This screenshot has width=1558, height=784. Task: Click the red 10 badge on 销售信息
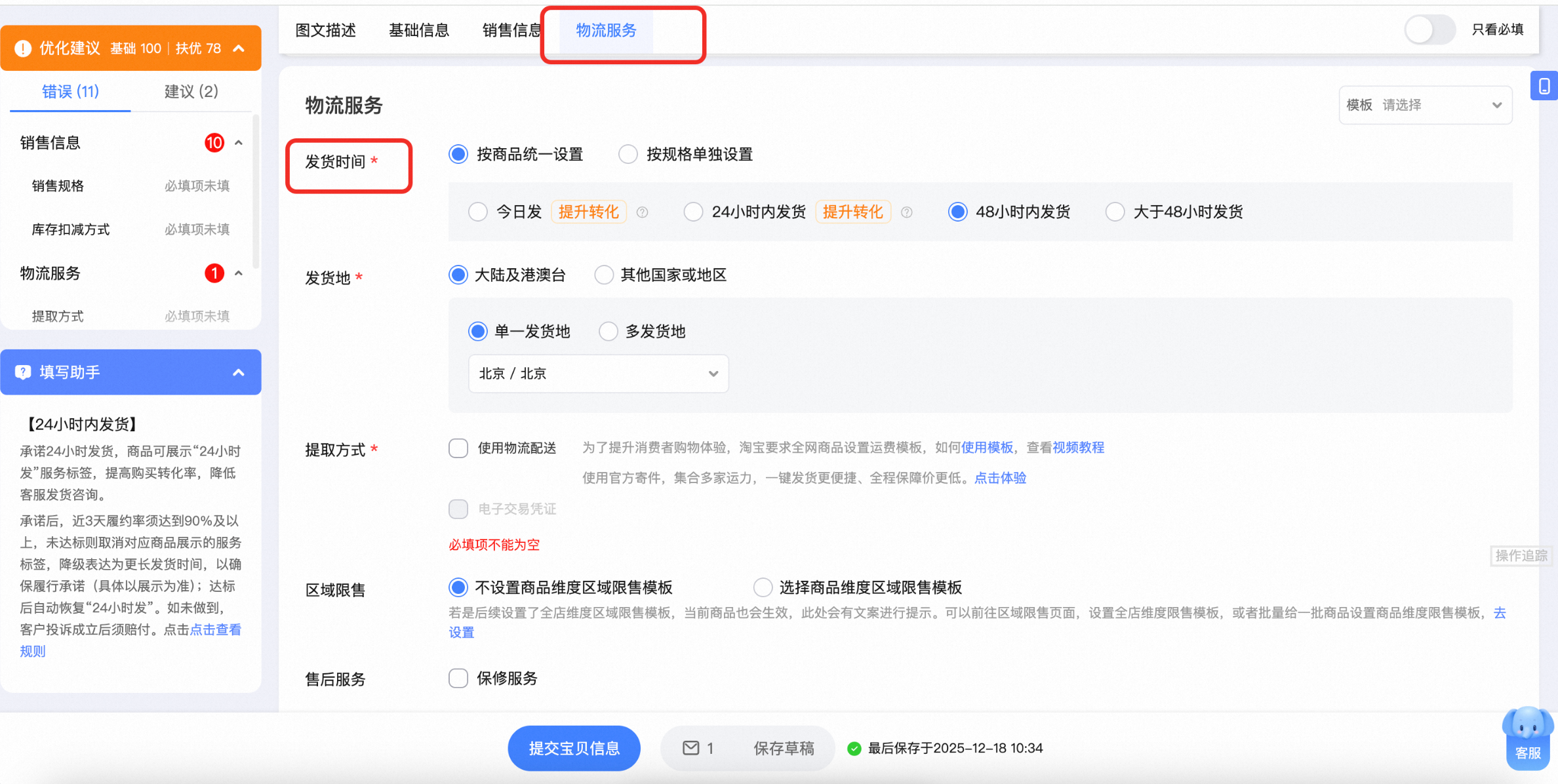tap(214, 143)
